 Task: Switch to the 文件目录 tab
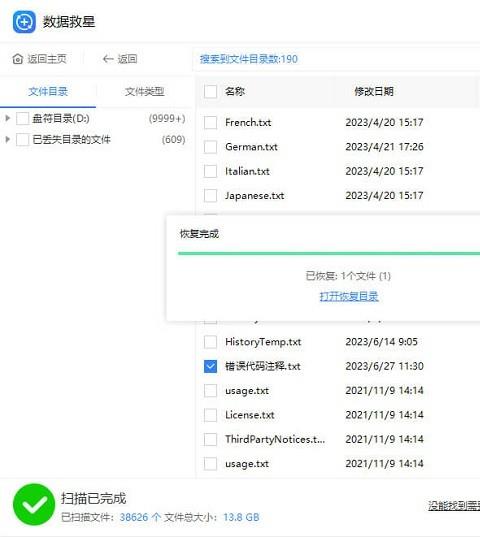(x=48, y=91)
